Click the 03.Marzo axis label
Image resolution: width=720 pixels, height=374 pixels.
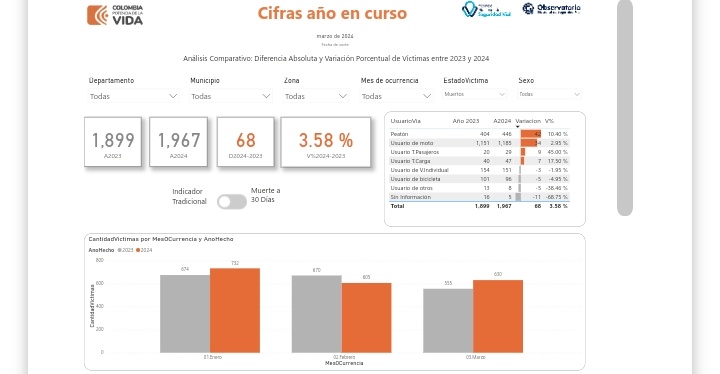(475, 357)
